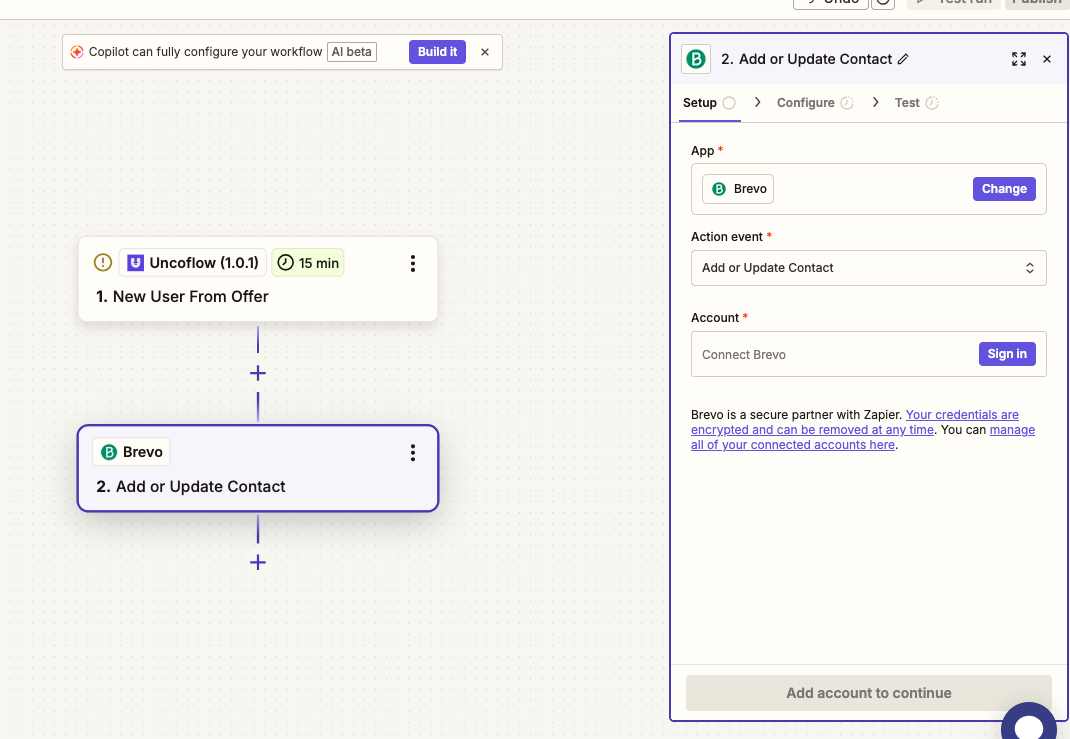
Task: Click the Publish button in top bar
Action: pos(1037,3)
